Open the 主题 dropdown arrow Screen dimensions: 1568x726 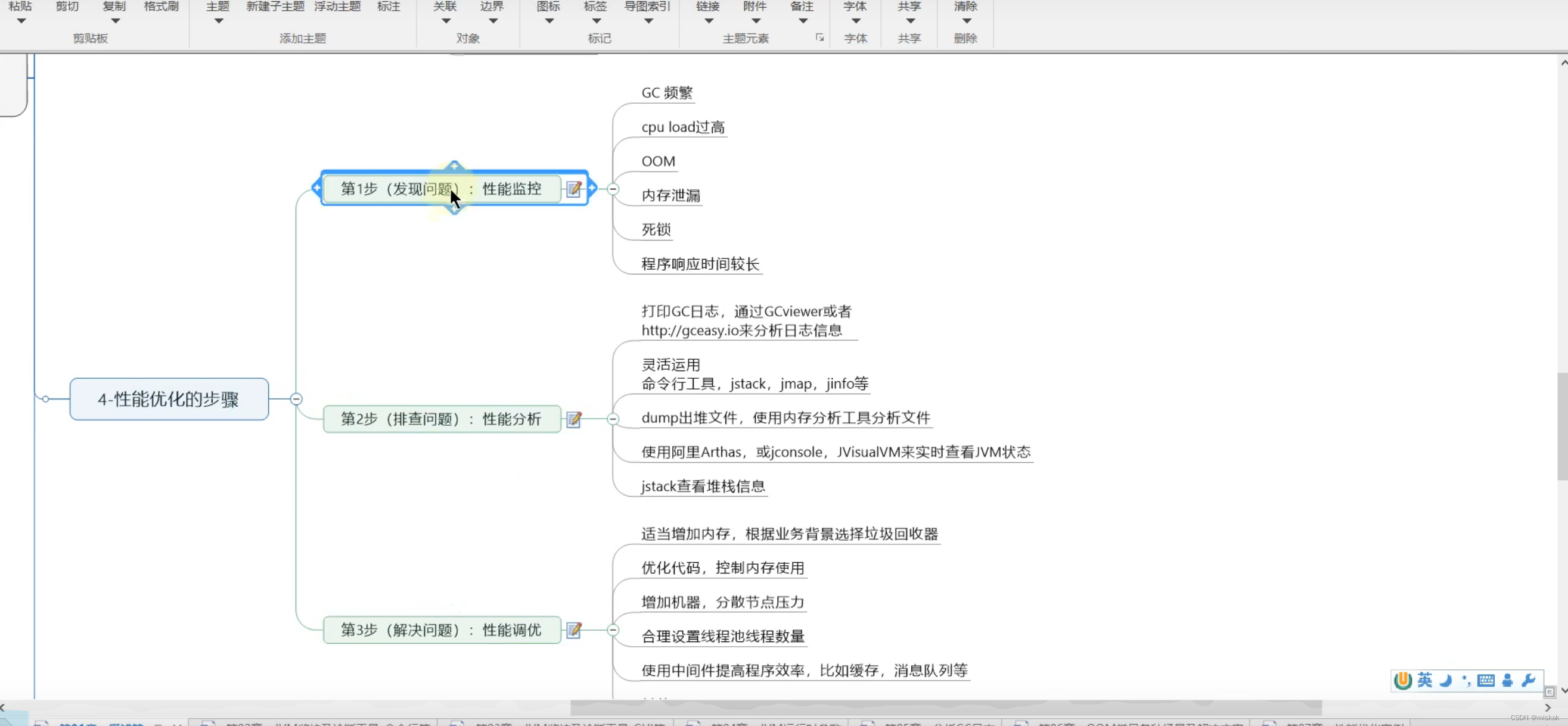click(219, 21)
